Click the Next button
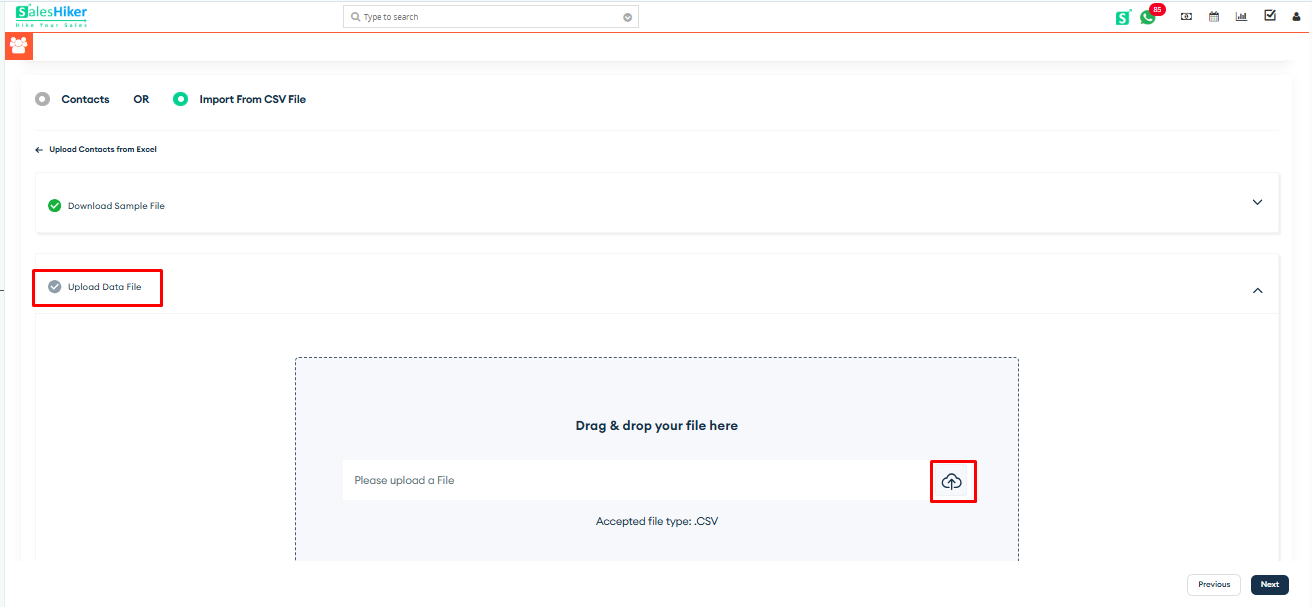Image resolution: width=1312 pixels, height=607 pixels. click(x=1269, y=584)
